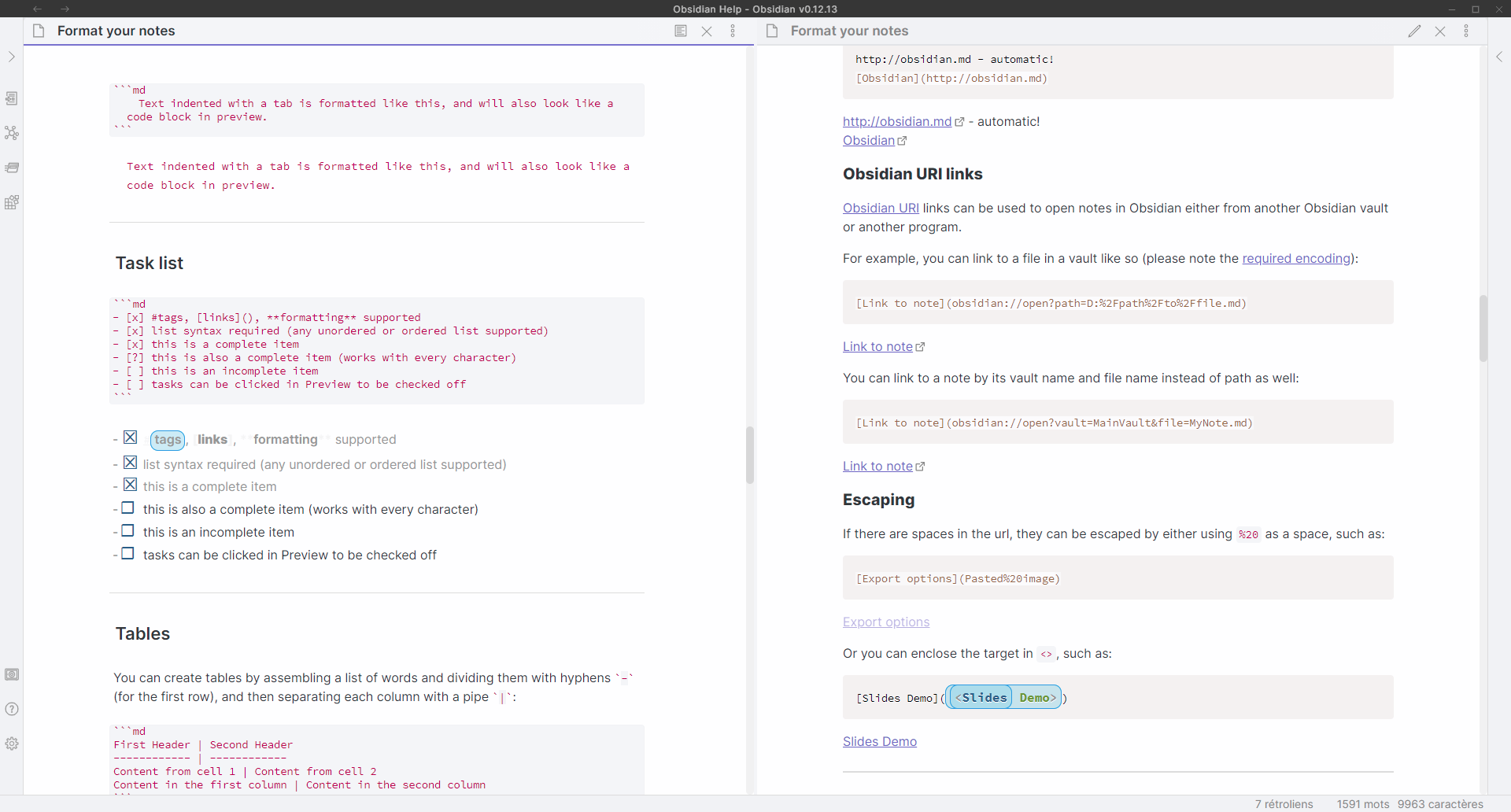Close the left Format your notes pane

(707, 31)
